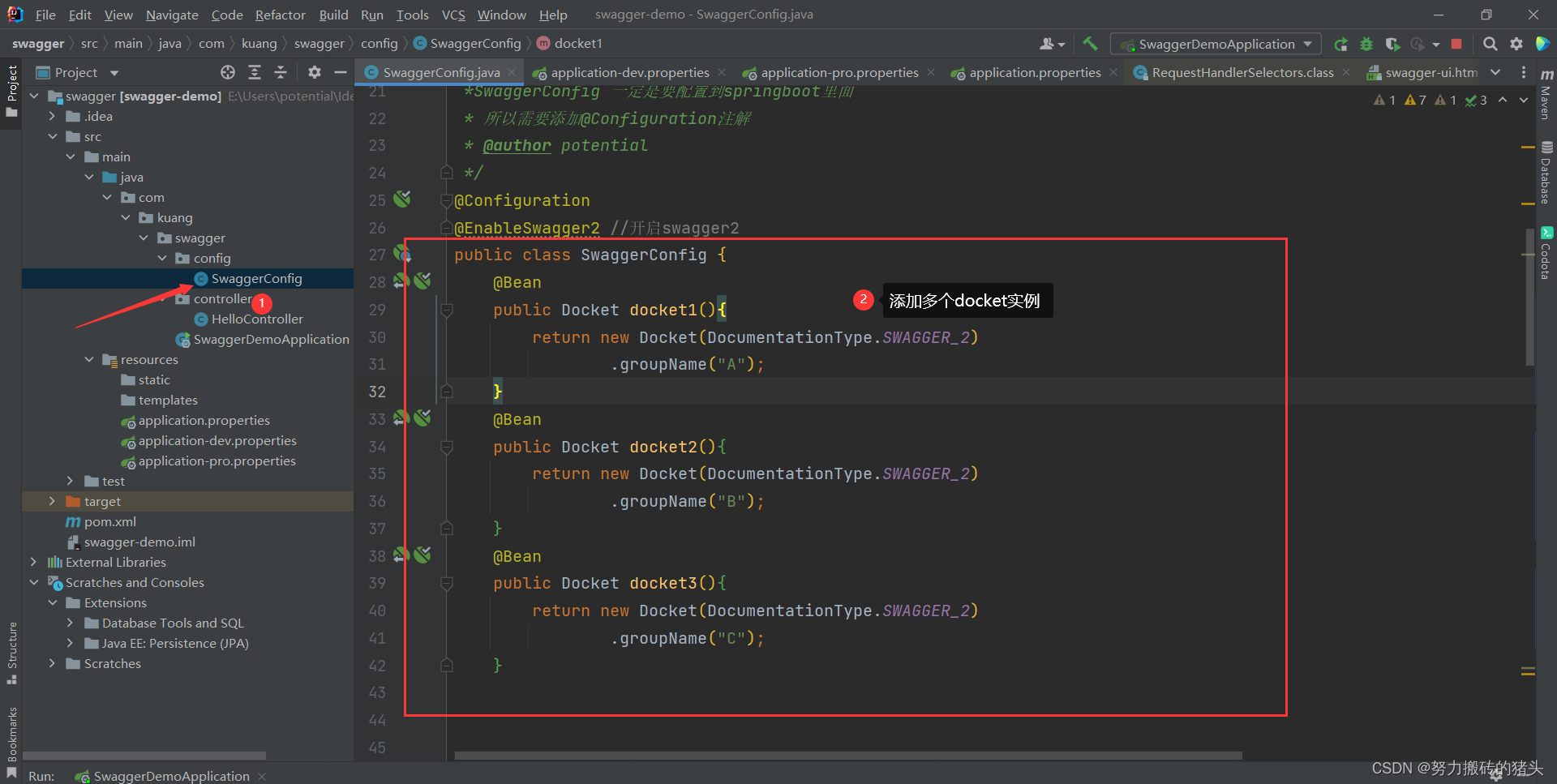Select opened file target icon in Project panel

coord(228,72)
